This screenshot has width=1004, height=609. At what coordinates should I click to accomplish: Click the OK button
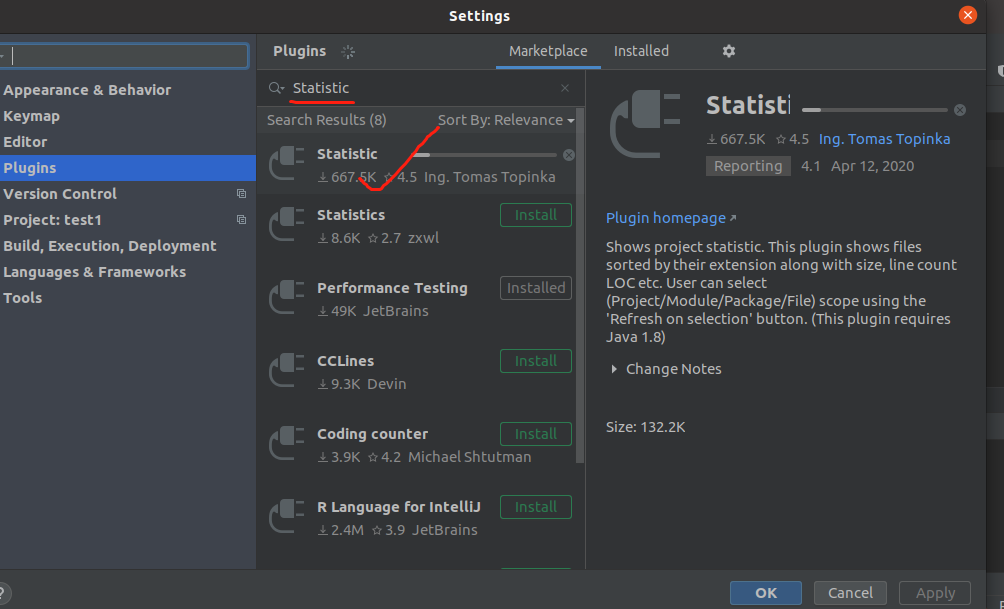click(766, 593)
